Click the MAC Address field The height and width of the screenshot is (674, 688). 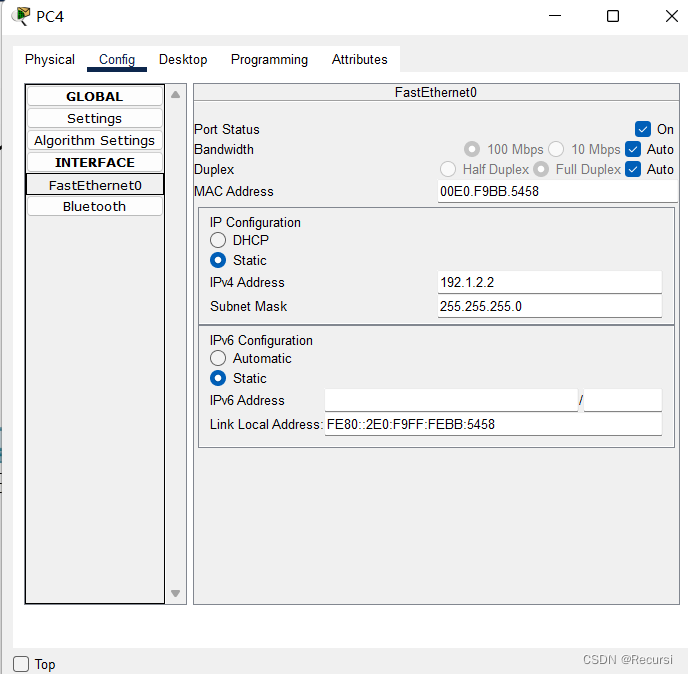pos(558,191)
